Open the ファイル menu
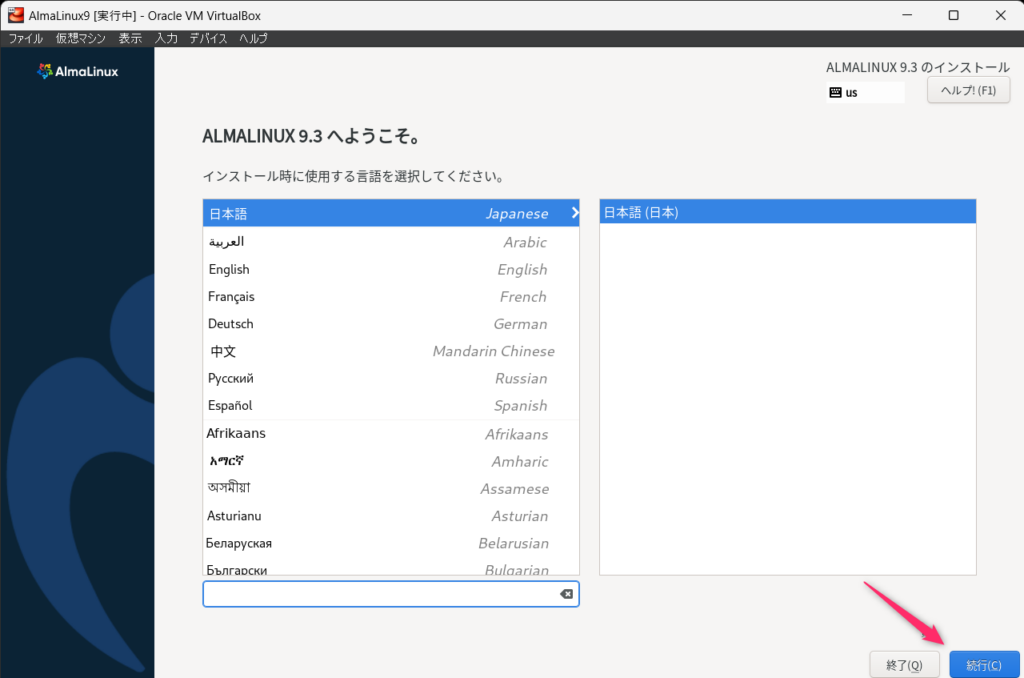 25,39
